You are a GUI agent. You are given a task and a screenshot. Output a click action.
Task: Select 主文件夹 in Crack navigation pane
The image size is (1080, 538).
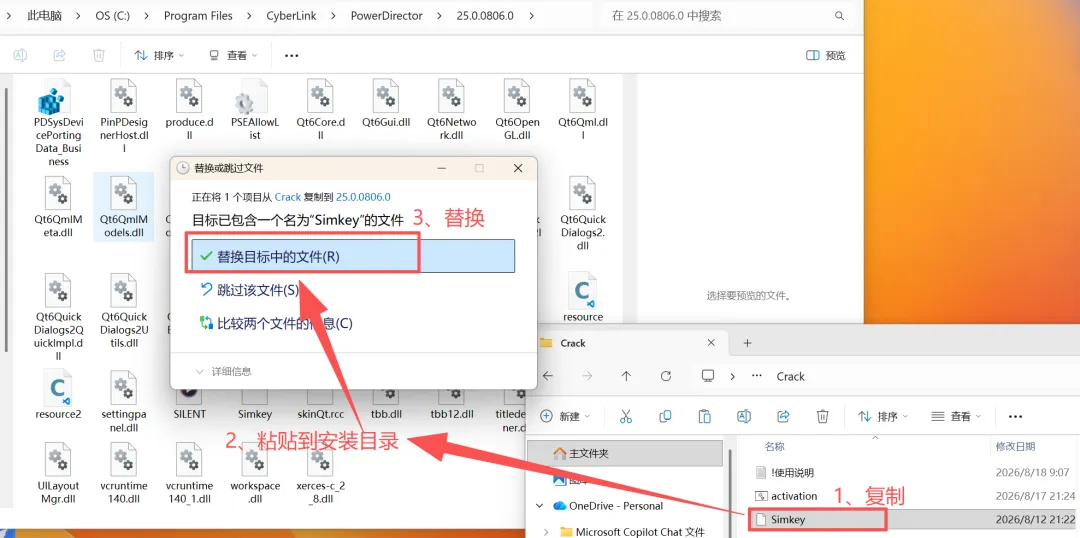625,454
